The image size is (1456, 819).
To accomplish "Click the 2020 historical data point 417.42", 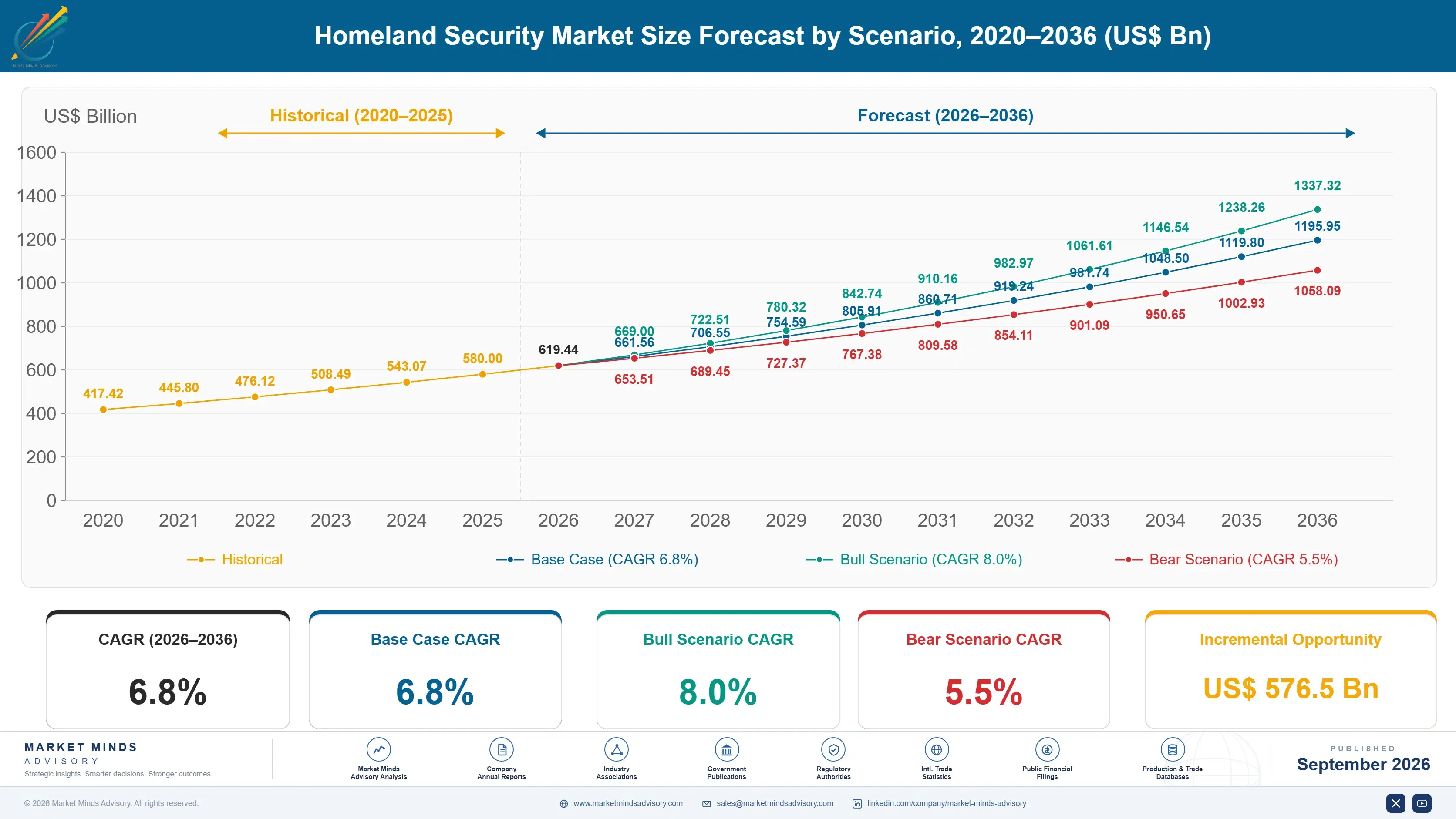I will (103, 409).
